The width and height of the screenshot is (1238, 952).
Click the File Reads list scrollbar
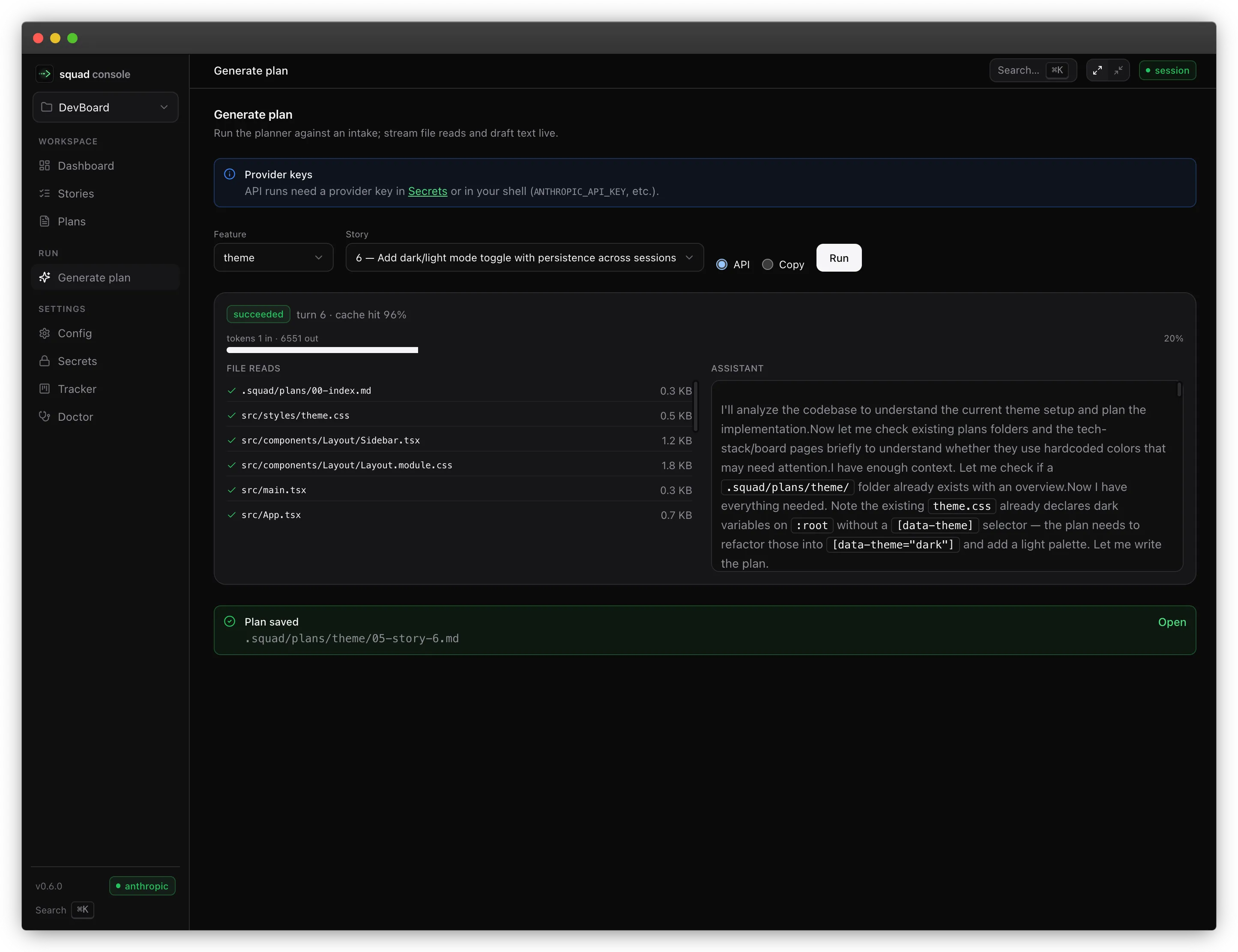point(695,406)
